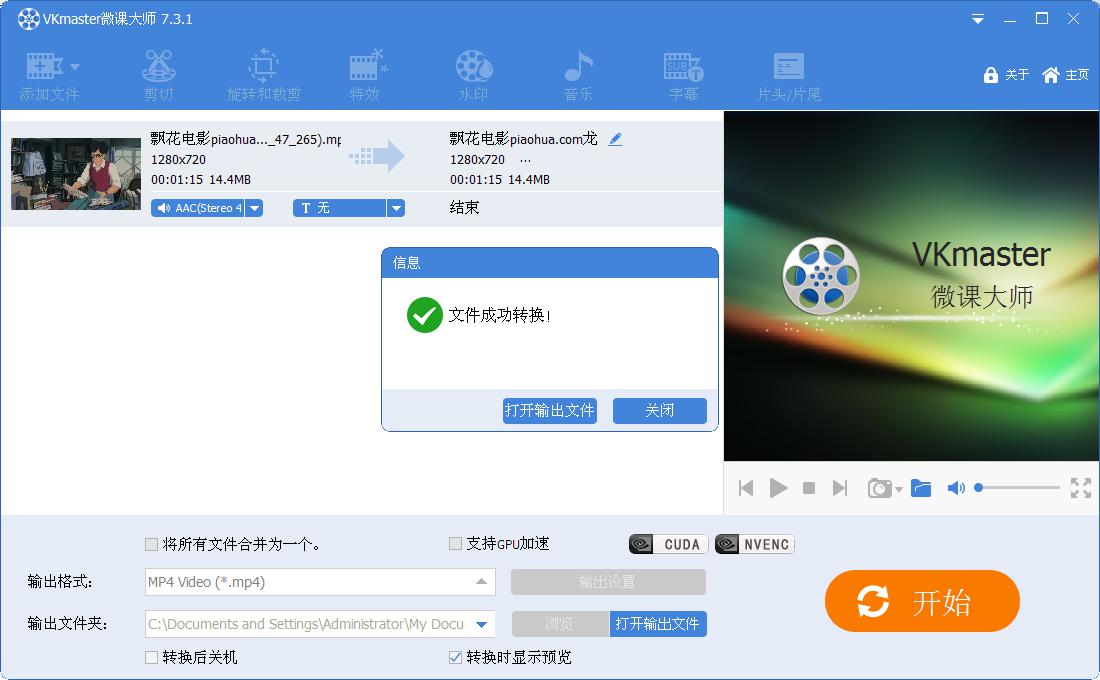Click 打开输出文件 in the dialog

coord(550,411)
